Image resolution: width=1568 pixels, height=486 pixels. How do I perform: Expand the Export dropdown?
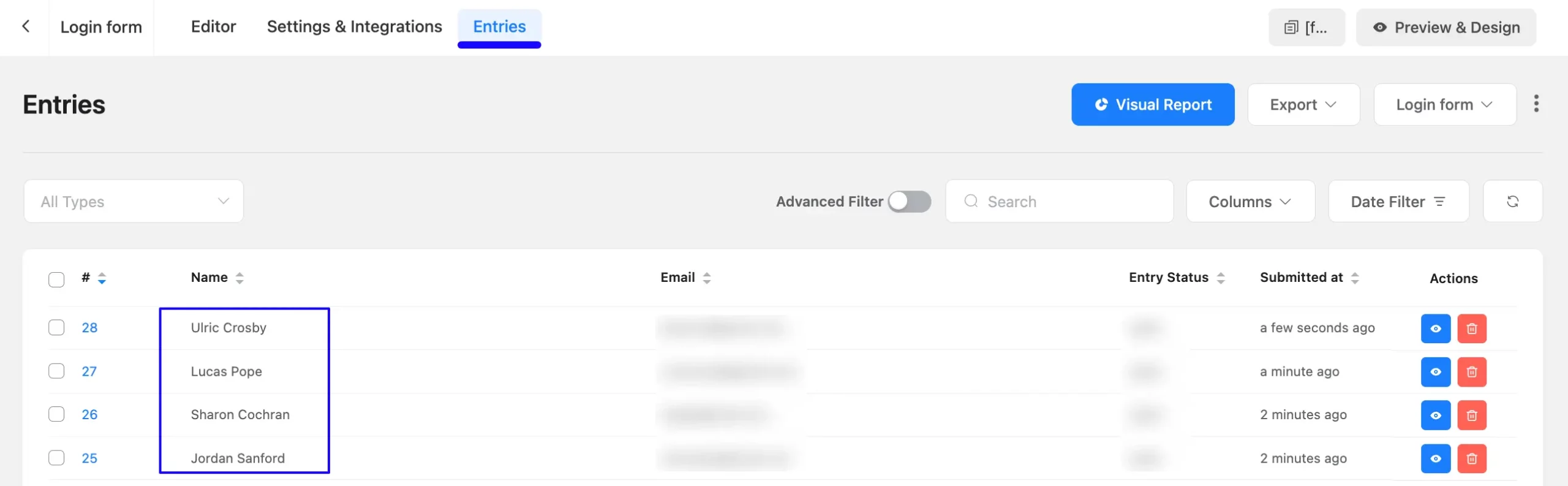[1303, 105]
